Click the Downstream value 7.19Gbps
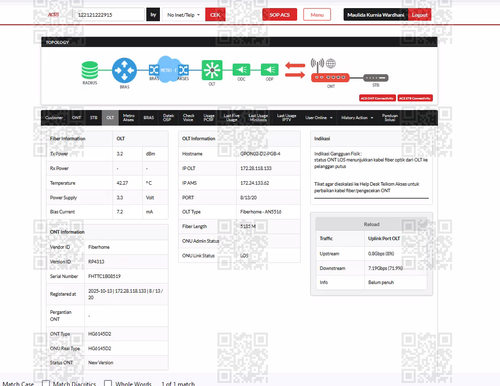Image resolution: width=500 pixels, height=386 pixels. tap(385, 268)
